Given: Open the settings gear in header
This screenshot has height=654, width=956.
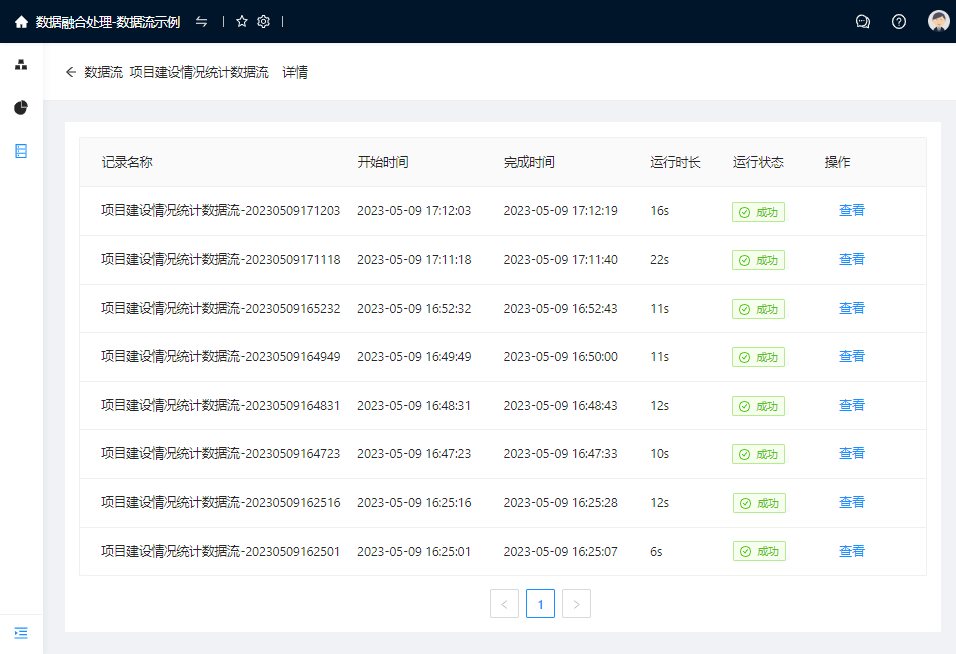Looking at the screenshot, I should (264, 21).
